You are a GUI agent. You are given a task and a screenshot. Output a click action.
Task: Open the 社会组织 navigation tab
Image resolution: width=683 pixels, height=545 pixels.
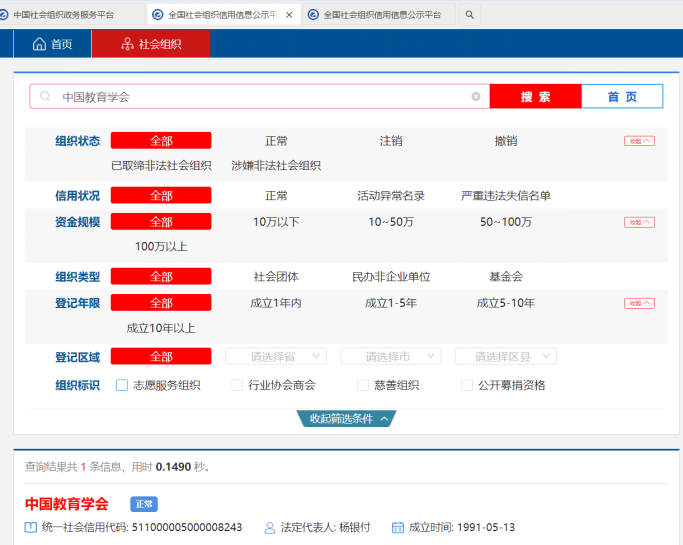(150, 44)
